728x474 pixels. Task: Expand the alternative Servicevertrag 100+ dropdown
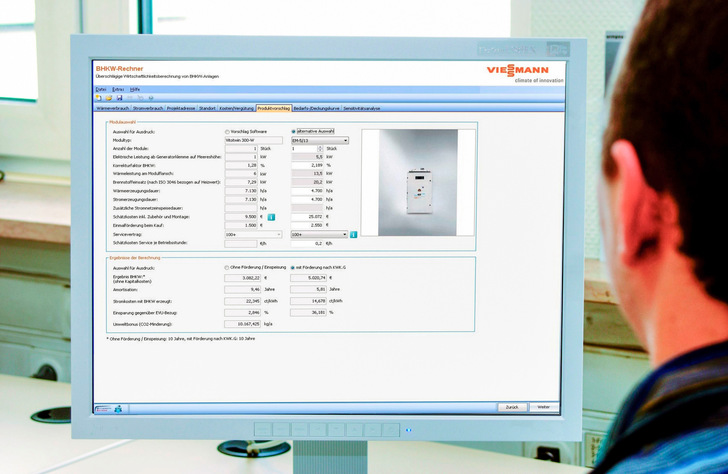[319, 234]
